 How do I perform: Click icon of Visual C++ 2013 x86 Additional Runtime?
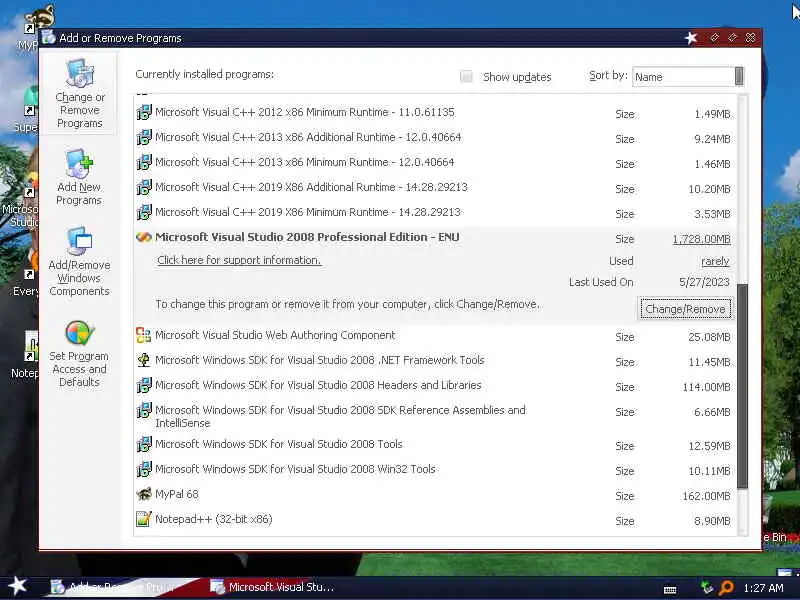tap(144, 137)
